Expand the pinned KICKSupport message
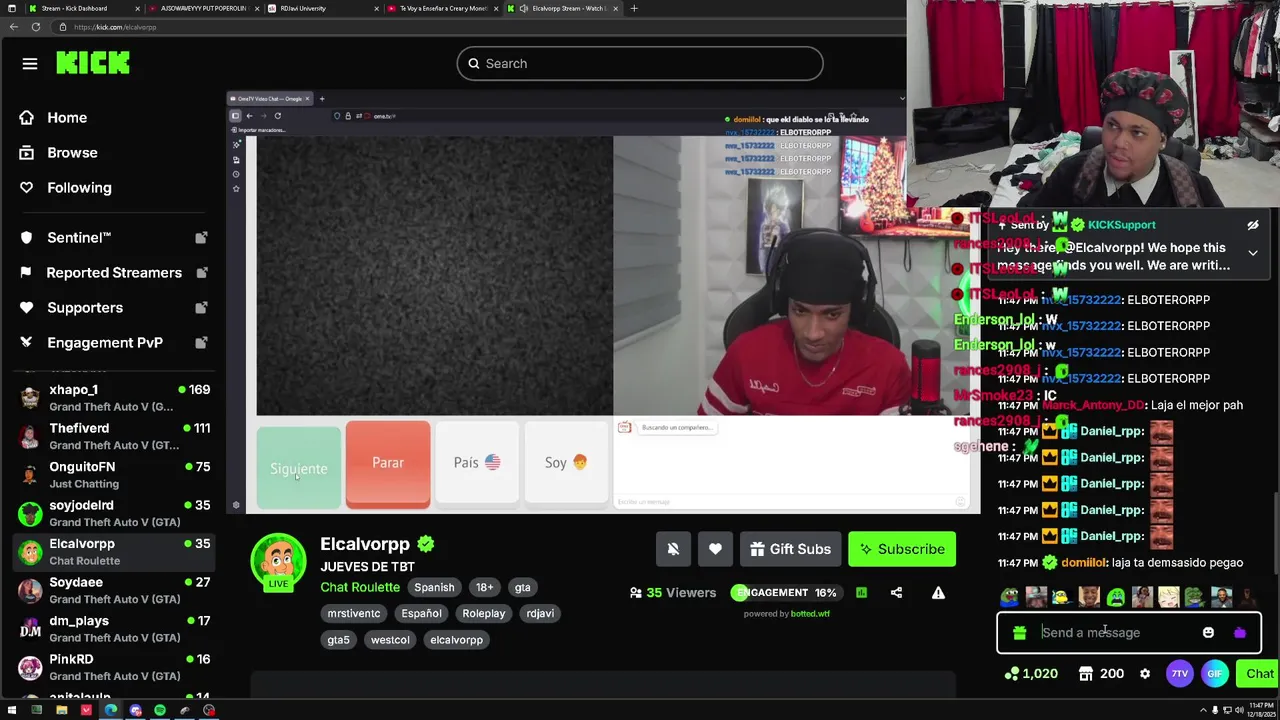The width and height of the screenshot is (1280, 720). 1253,253
